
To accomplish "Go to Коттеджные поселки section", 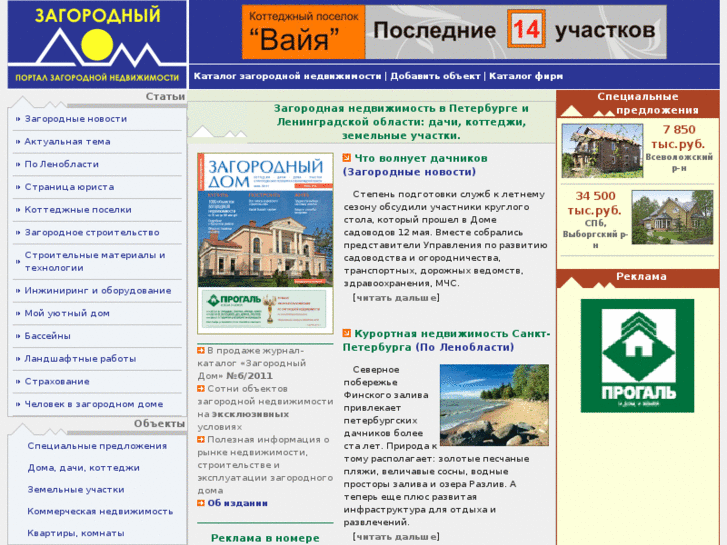I will pos(78,210).
